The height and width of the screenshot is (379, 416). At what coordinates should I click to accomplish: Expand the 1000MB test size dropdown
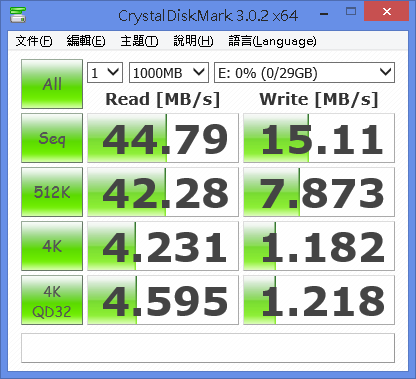169,72
